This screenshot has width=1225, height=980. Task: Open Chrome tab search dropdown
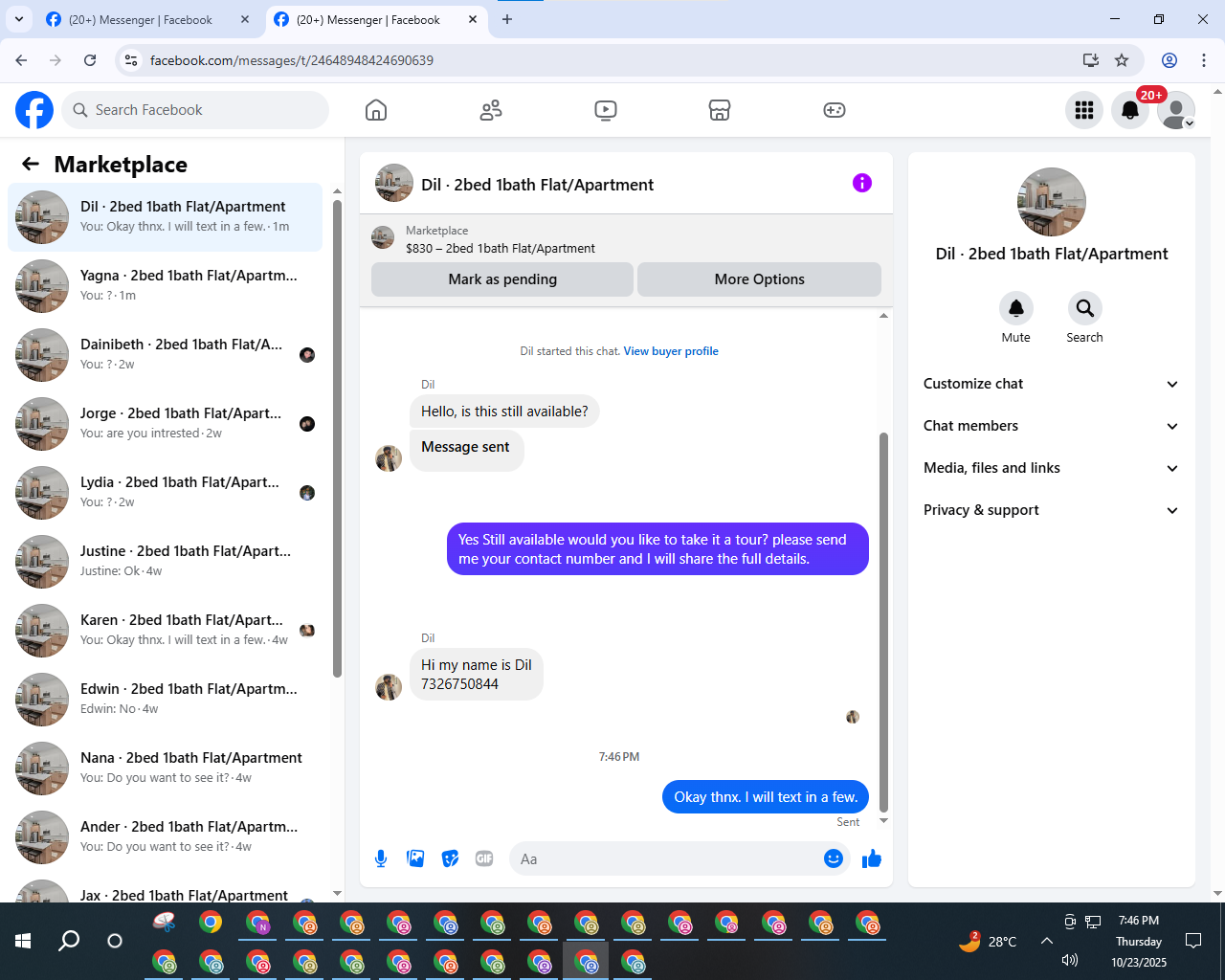[18, 19]
